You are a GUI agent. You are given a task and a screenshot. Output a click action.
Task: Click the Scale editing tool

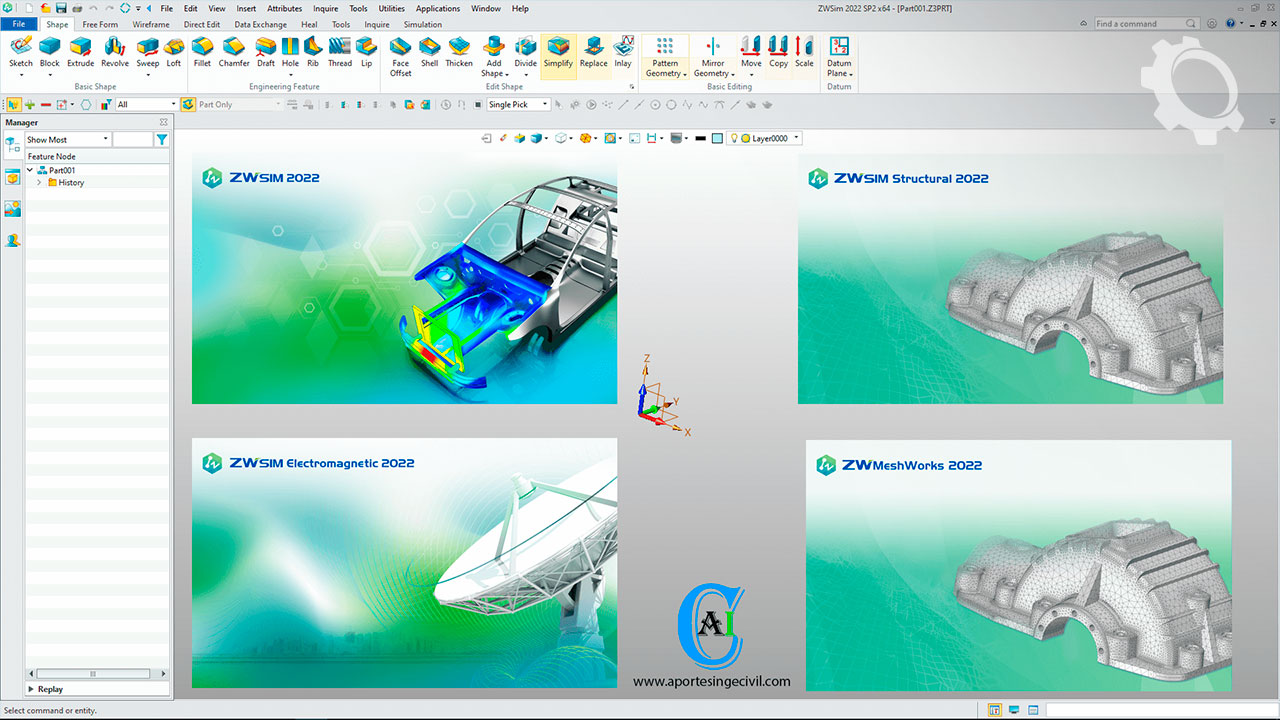(x=804, y=52)
